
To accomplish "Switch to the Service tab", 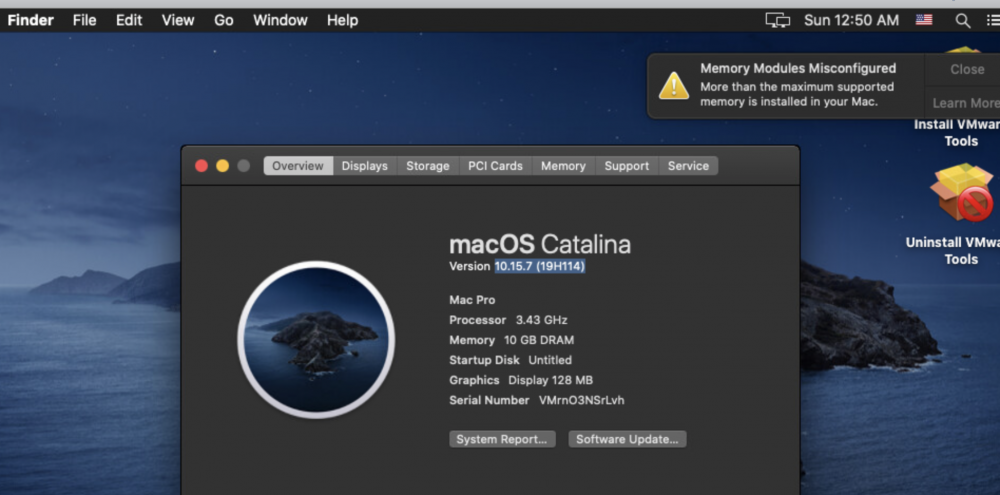I will (688, 166).
